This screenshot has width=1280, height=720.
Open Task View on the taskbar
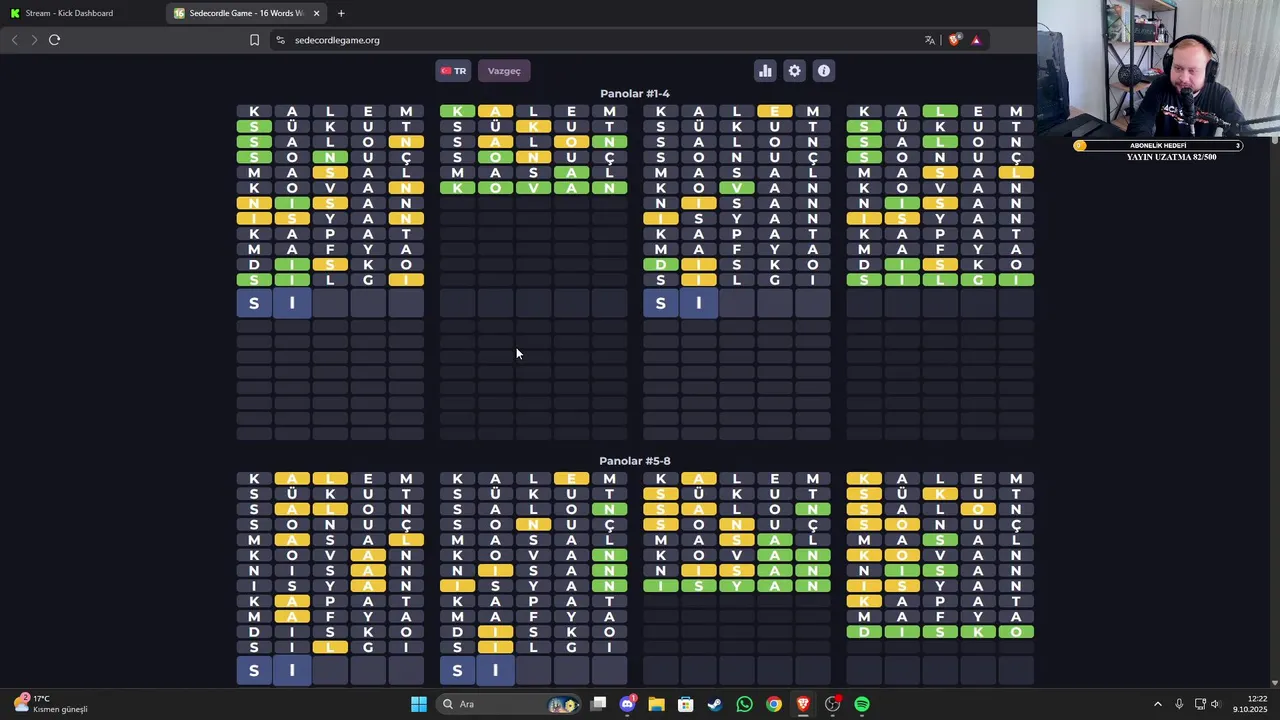point(598,704)
